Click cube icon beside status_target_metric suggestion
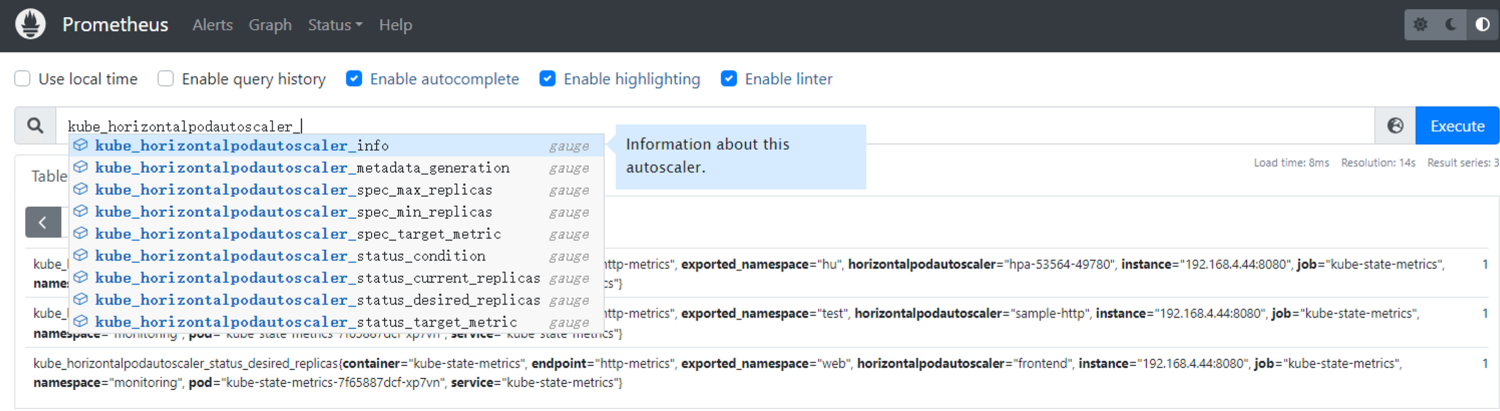The width and height of the screenshot is (1500, 411). pos(80,322)
